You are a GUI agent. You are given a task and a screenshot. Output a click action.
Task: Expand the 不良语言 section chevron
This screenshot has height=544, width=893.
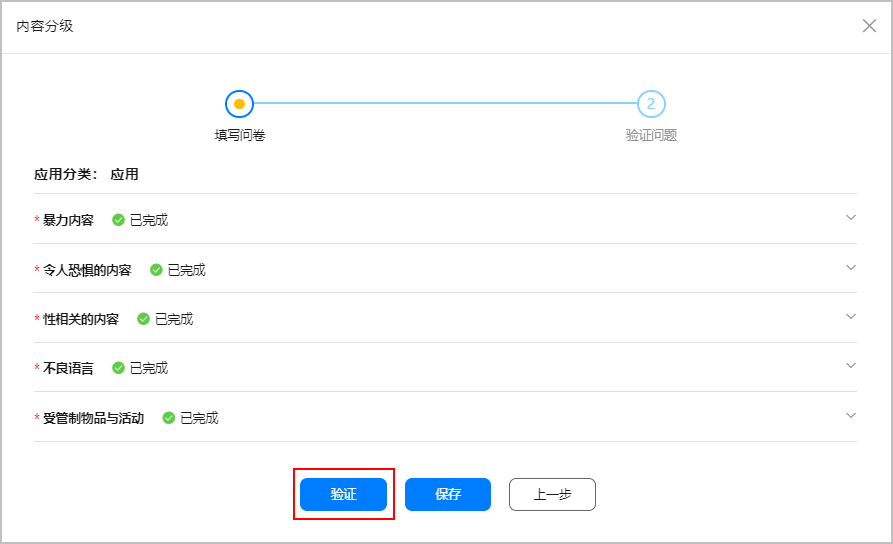click(851, 366)
